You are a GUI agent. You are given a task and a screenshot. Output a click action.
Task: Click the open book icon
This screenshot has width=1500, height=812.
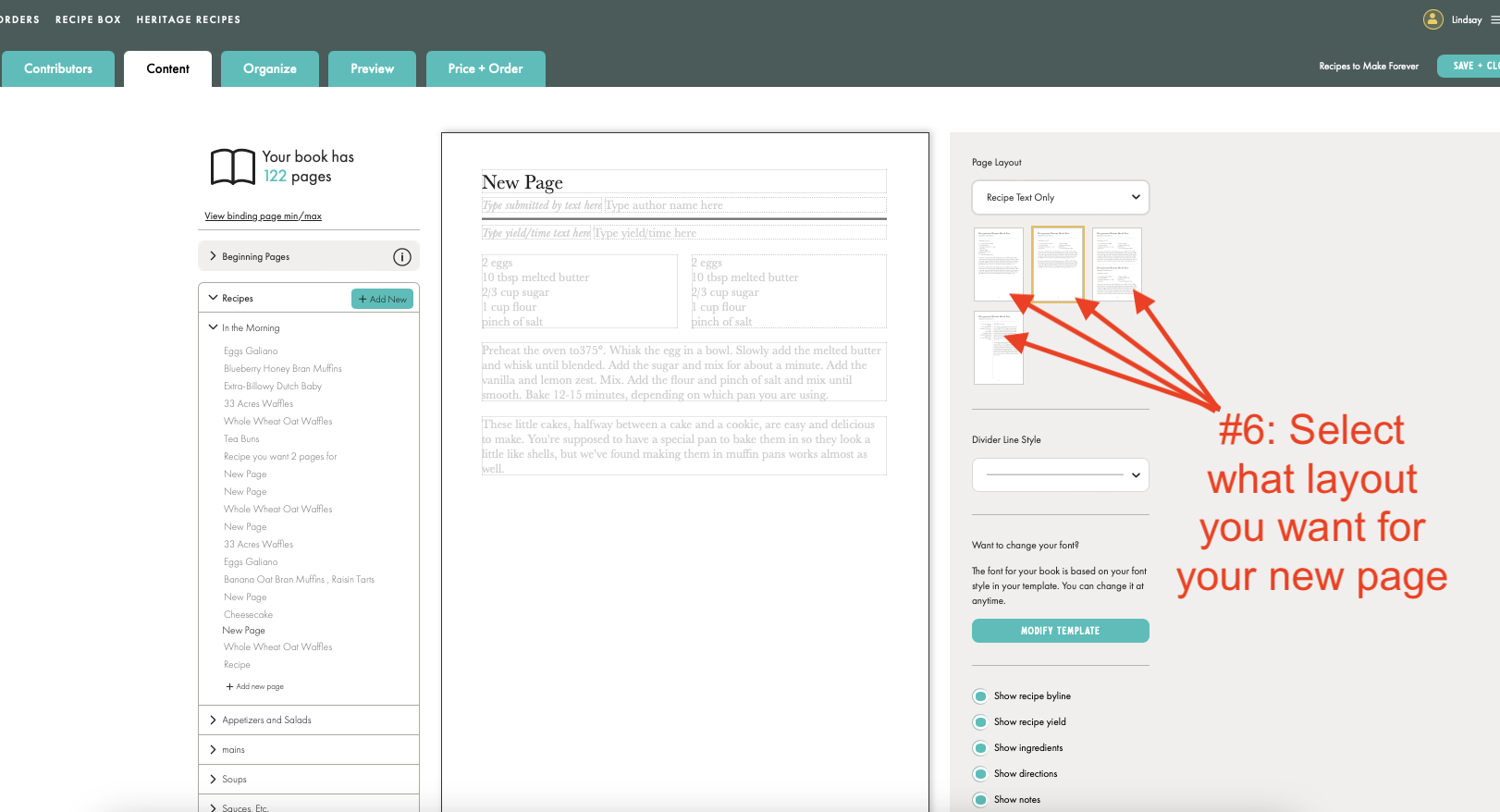pos(233,167)
